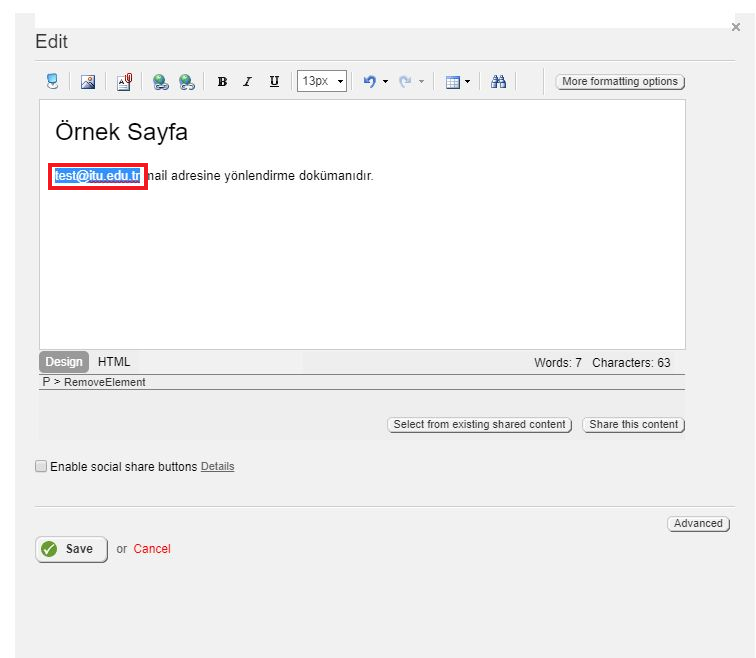Click the text 'yönlendirme dokümanıdır.'

pyautogui.click(x=299, y=175)
